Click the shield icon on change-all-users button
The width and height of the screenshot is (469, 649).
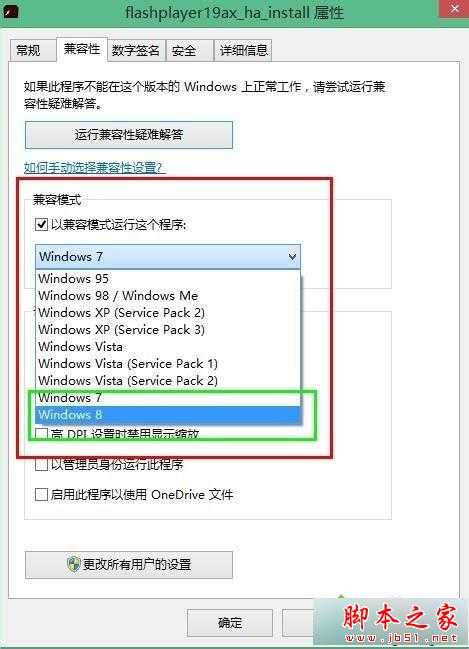73,564
